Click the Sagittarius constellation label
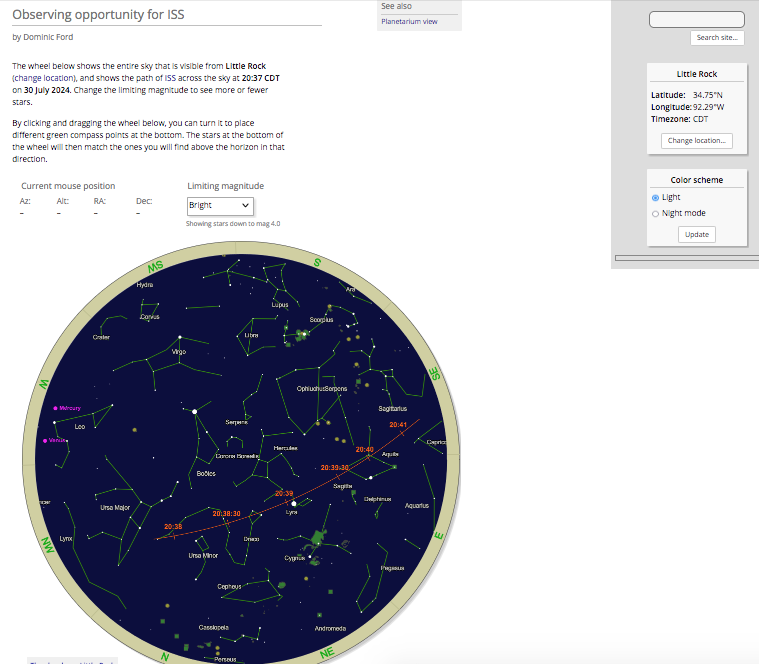 [393, 409]
